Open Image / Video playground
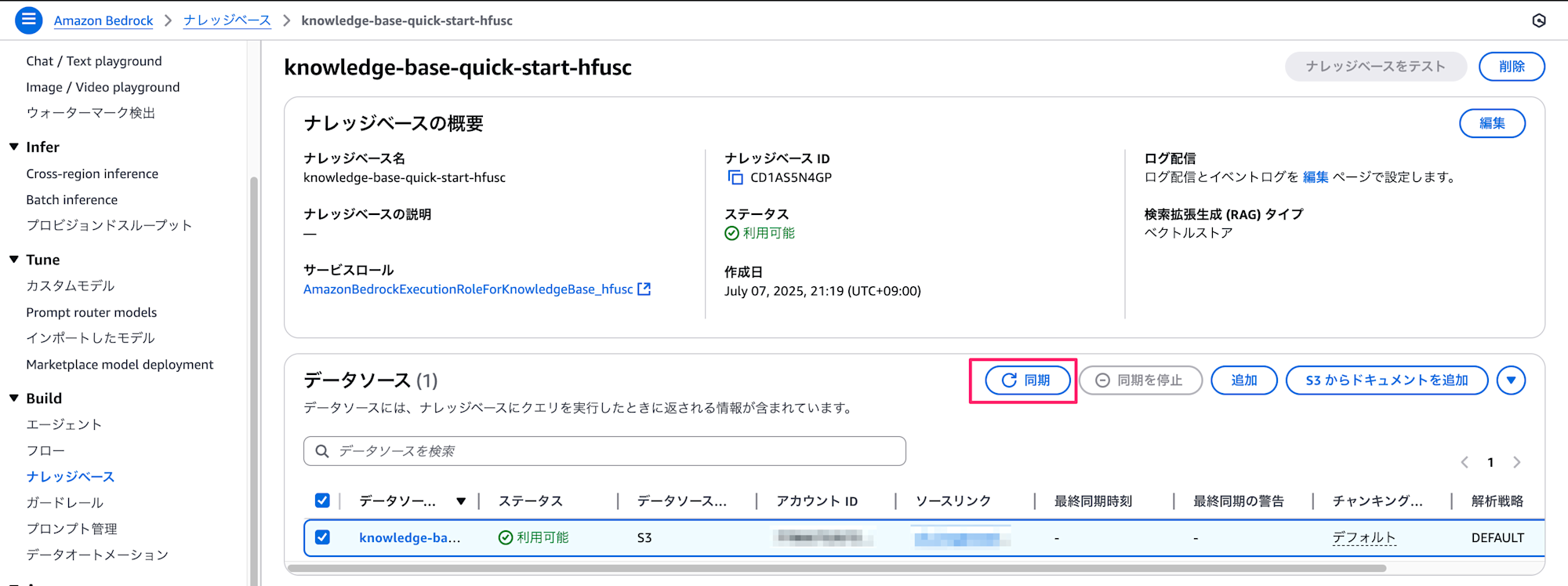Viewport: 1568px width, 586px height. click(x=103, y=87)
